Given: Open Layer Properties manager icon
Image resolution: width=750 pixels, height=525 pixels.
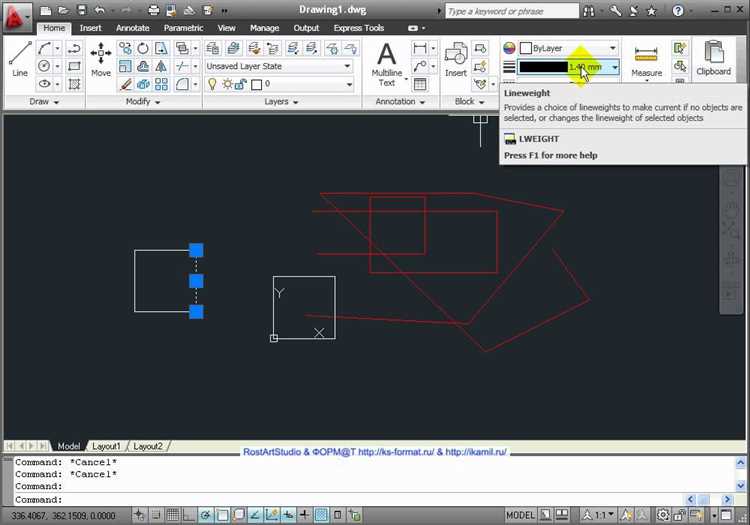Looking at the screenshot, I should click(x=213, y=48).
